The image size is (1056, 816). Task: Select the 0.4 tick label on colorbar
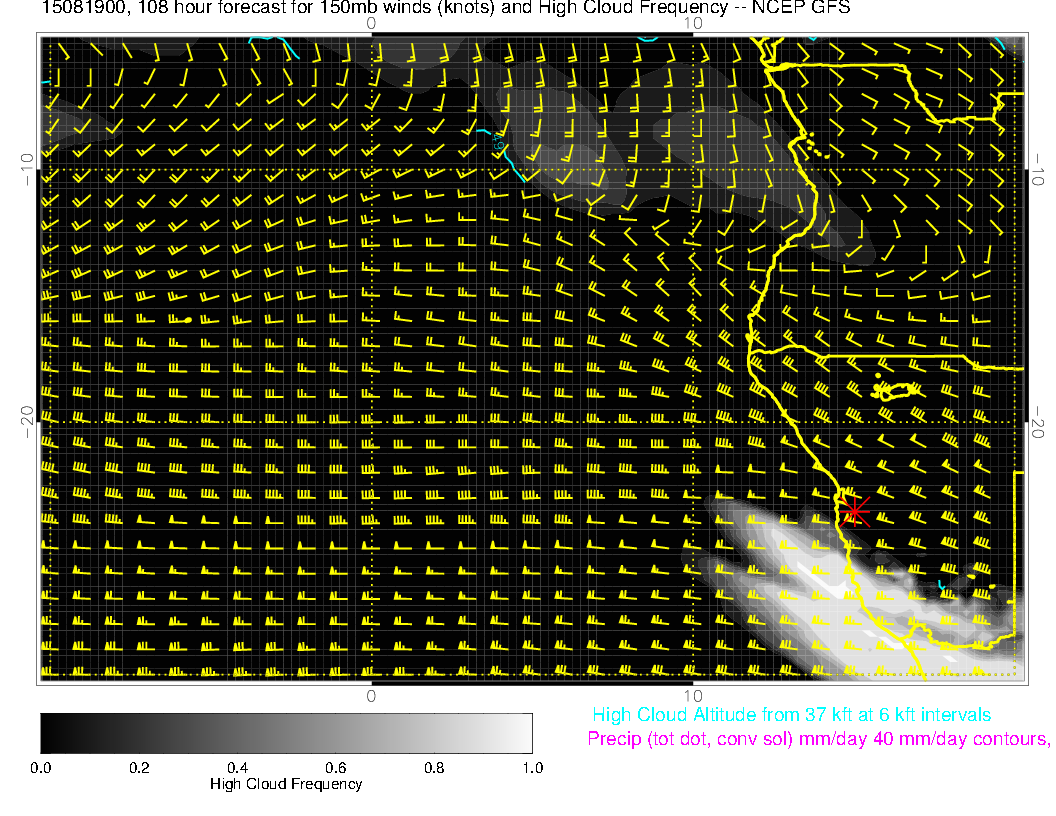point(237,768)
